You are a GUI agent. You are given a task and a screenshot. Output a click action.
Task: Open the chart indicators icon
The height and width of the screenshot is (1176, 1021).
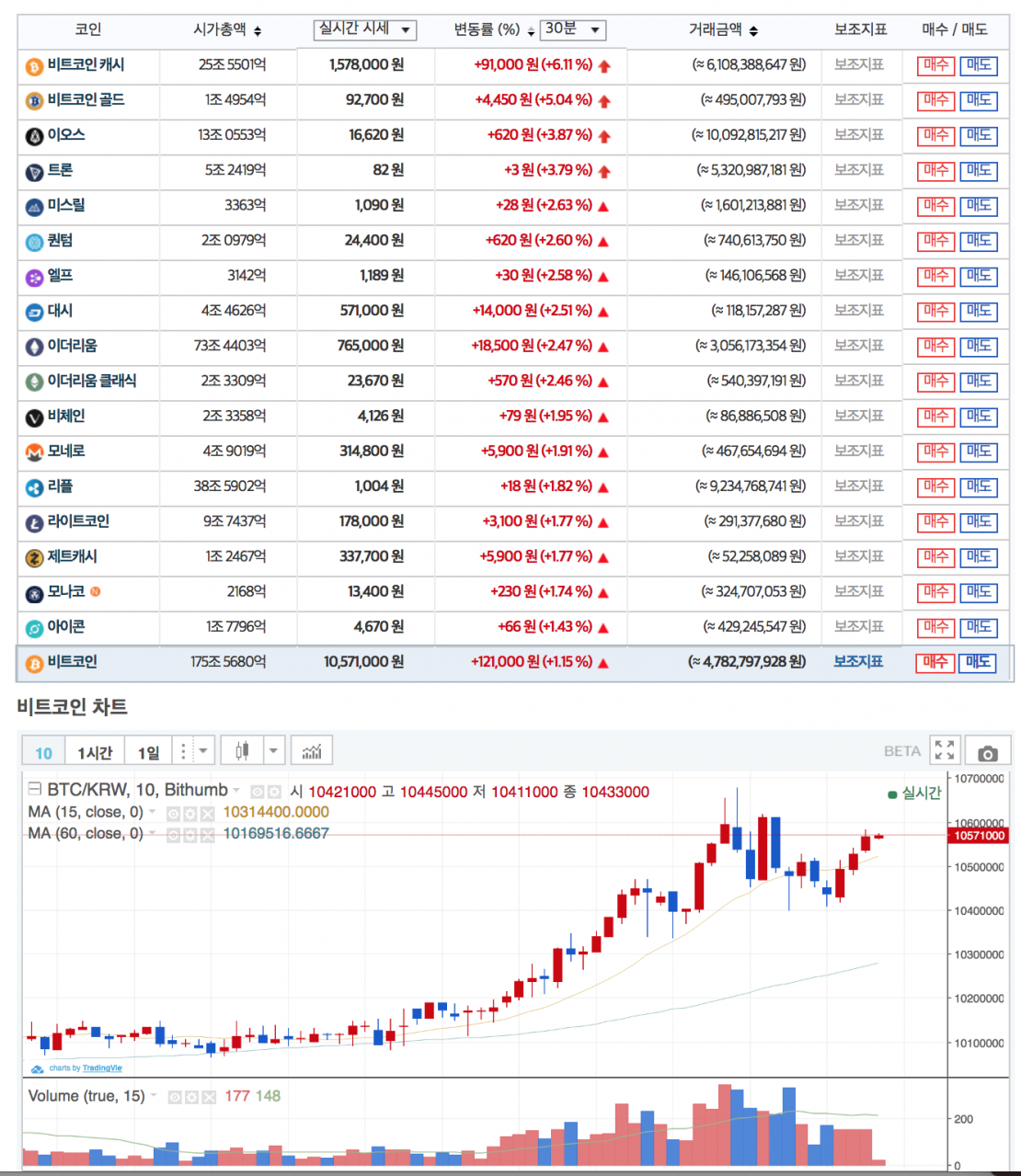[x=312, y=751]
